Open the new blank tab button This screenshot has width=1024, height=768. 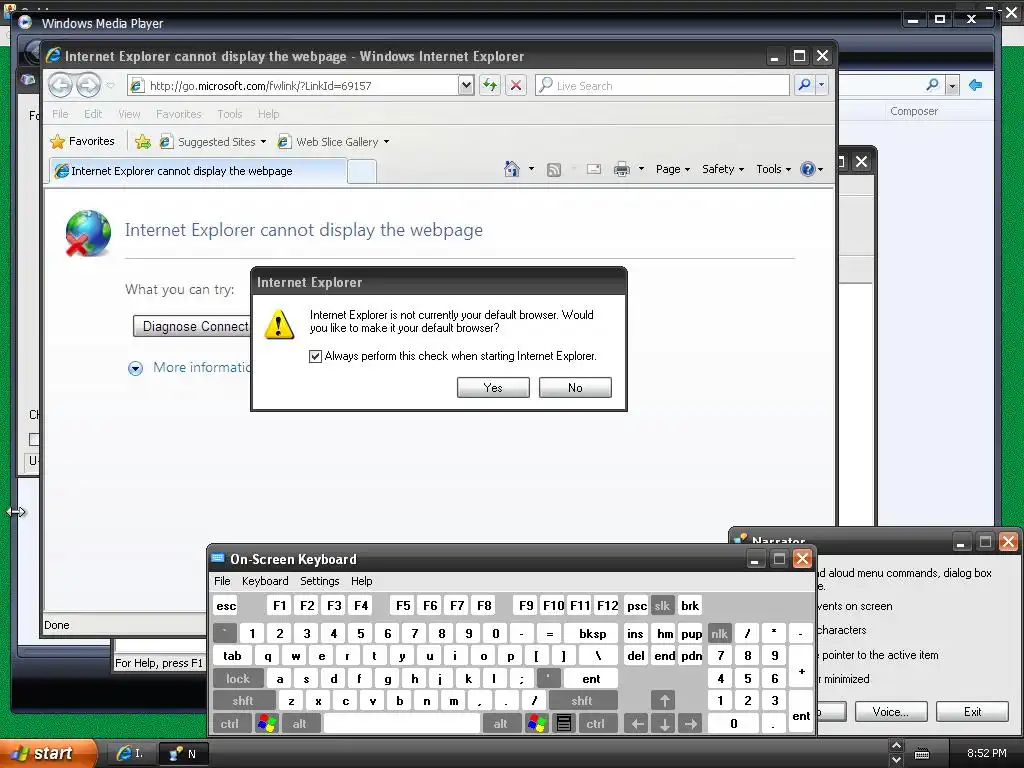pyautogui.click(x=362, y=171)
